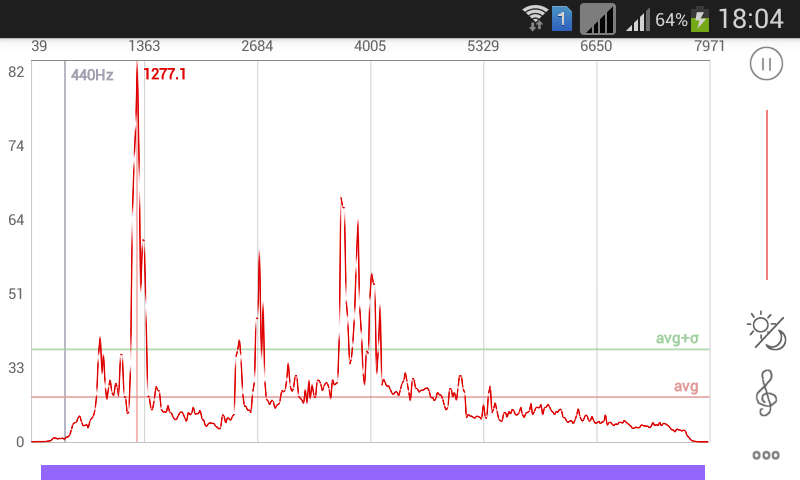
Task: Tap the Wi-Fi icon in status bar
Action: click(536, 18)
